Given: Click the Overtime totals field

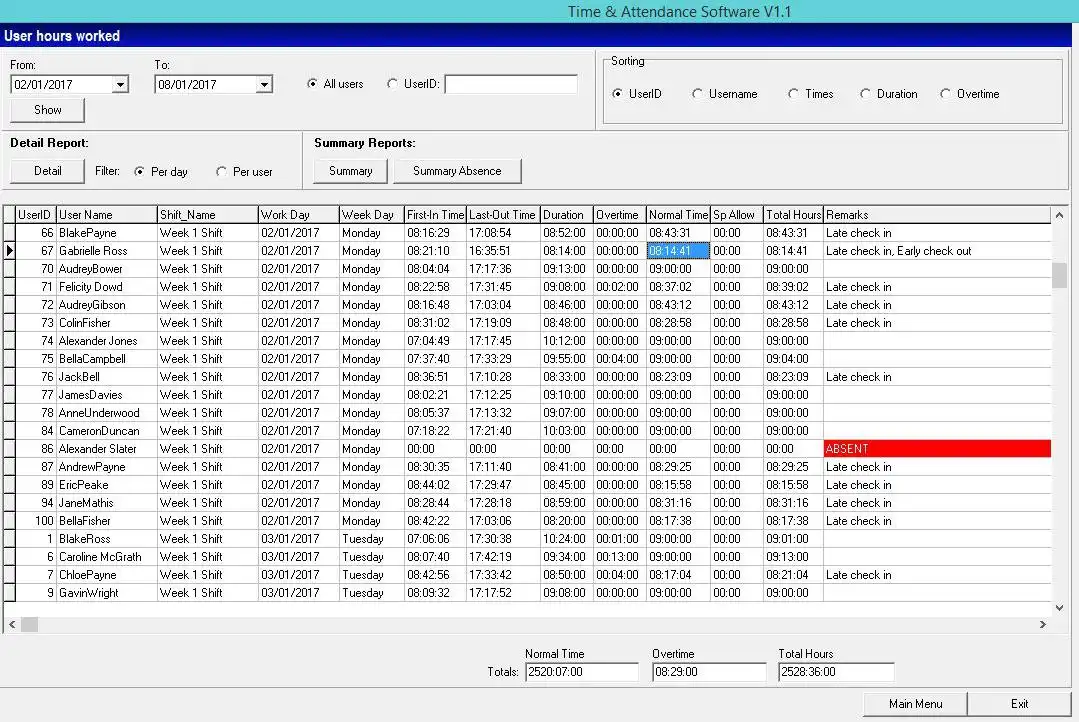Looking at the screenshot, I should [x=709, y=672].
